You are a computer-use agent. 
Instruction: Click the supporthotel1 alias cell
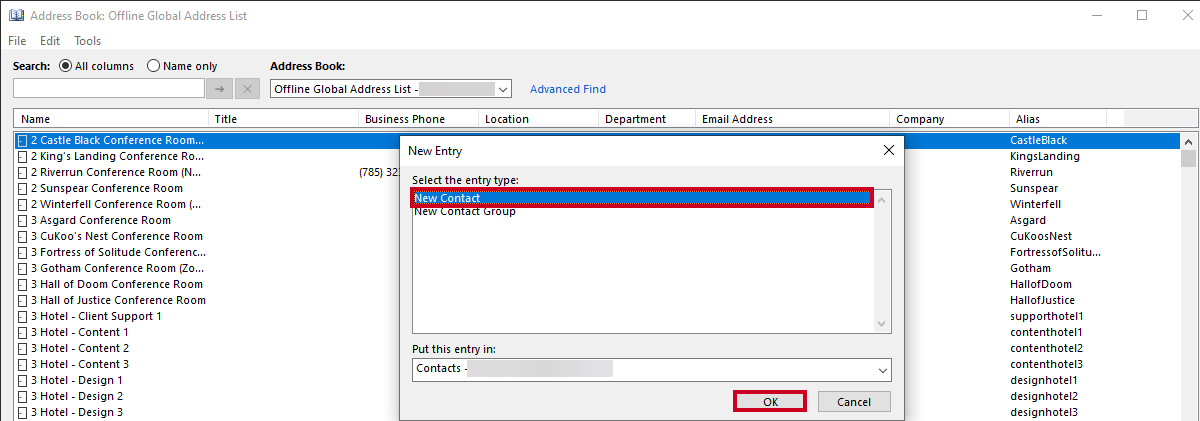point(1047,316)
